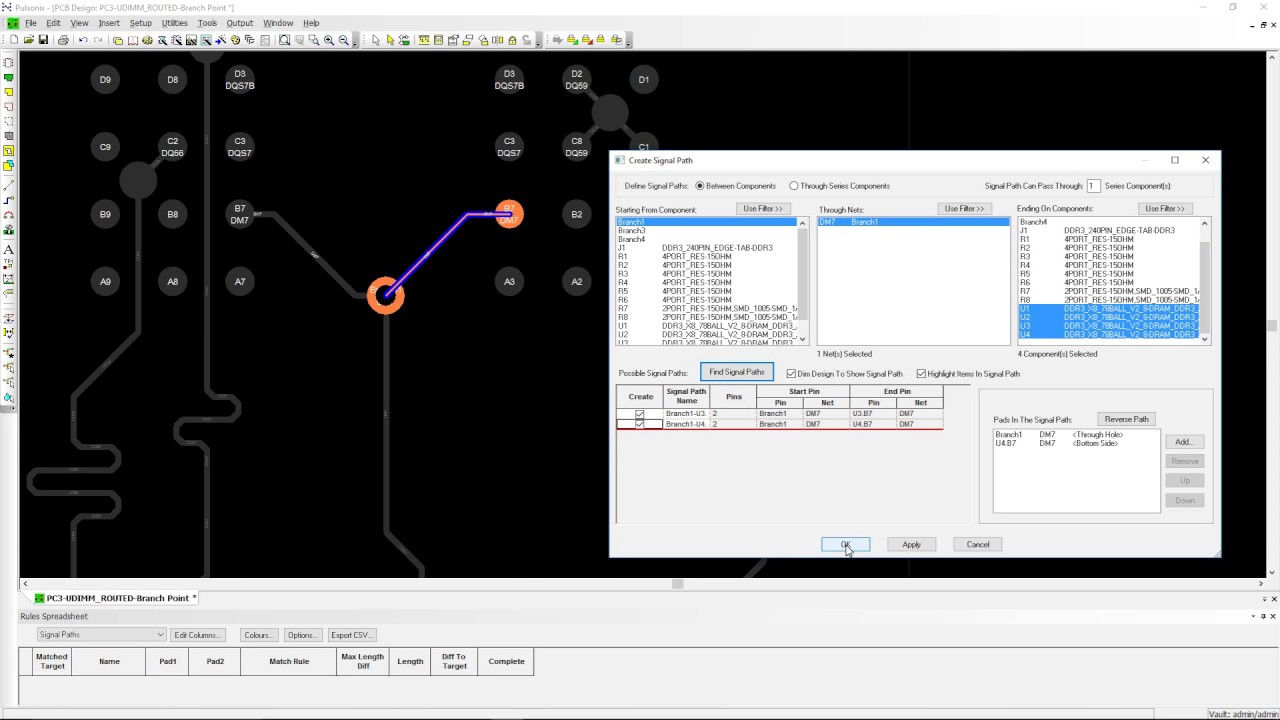Expand Use Filter for Ending On Components
This screenshot has height=720, width=1280.
[1165, 209]
